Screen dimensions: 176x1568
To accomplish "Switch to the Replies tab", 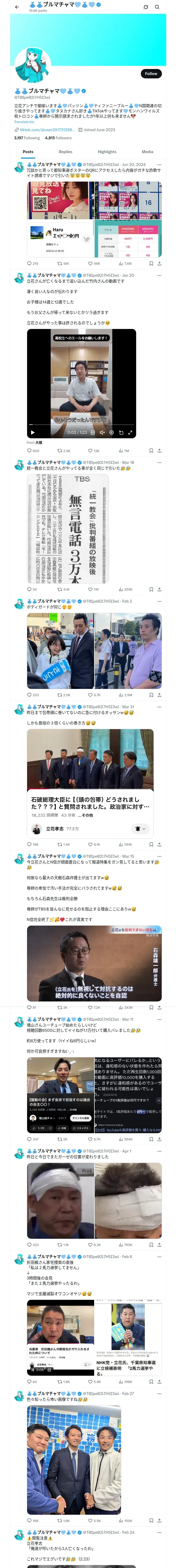I will [x=65, y=152].
